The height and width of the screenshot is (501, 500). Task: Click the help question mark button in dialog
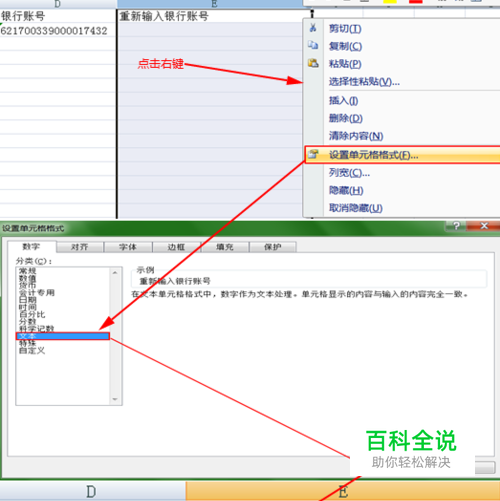tap(456, 226)
